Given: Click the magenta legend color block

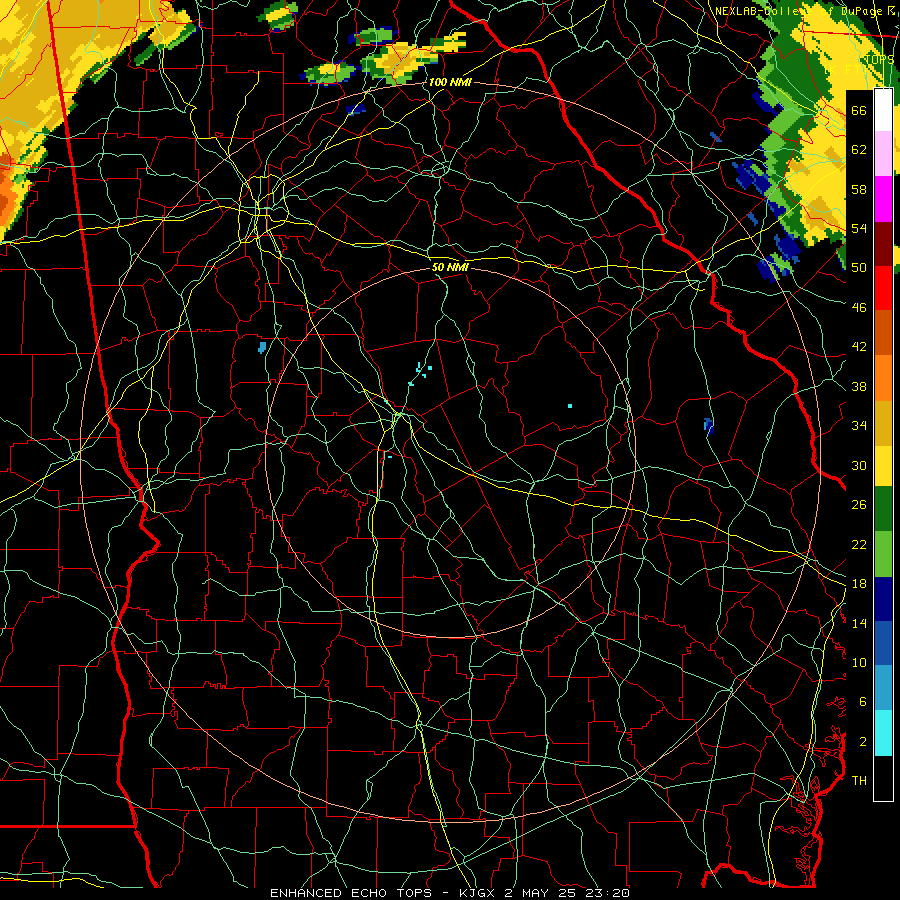Looking at the screenshot, I should tap(883, 199).
